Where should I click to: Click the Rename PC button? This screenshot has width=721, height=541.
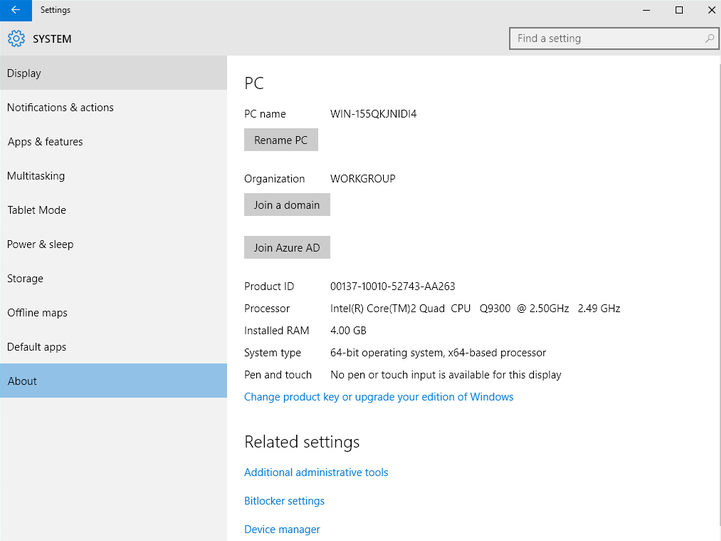tap(281, 140)
